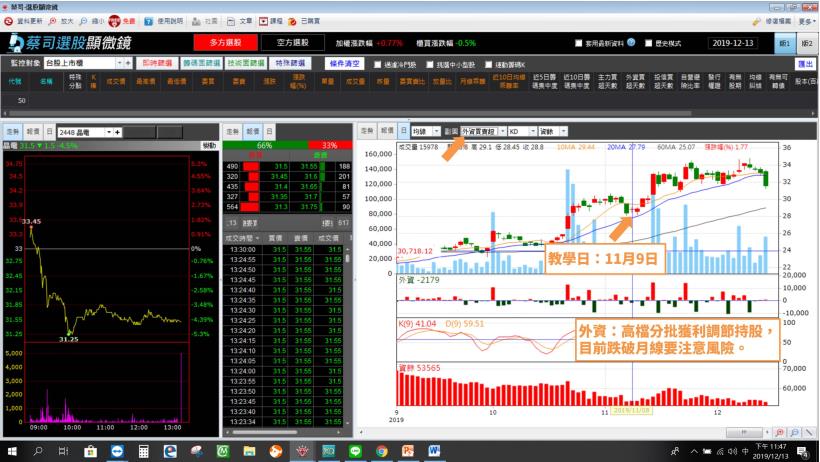Switch to 版2 layout tab
The width and height of the screenshot is (820, 462).
pyautogui.click(x=807, y=43)
